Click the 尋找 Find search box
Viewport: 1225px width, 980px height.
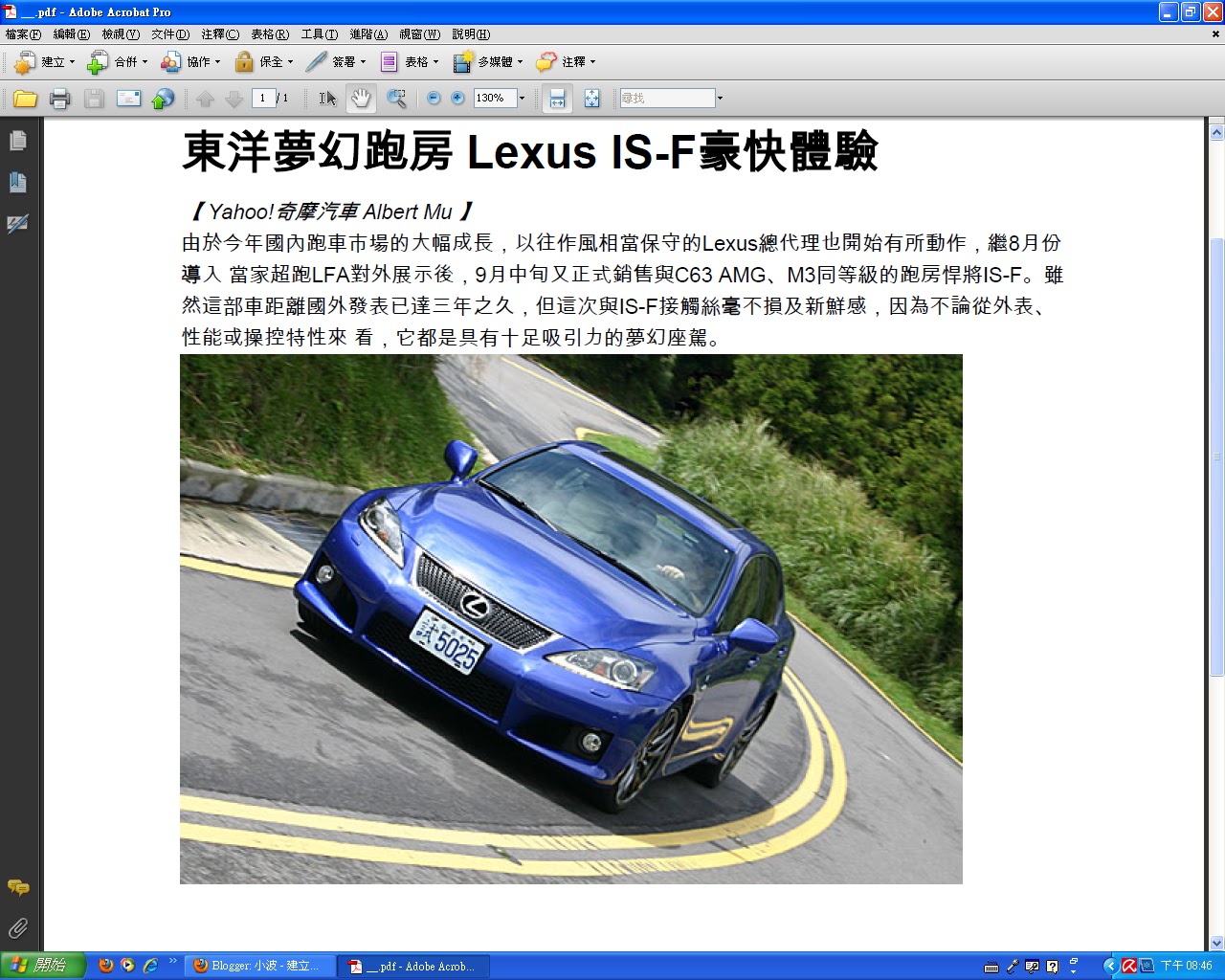[x=667, y=99]
